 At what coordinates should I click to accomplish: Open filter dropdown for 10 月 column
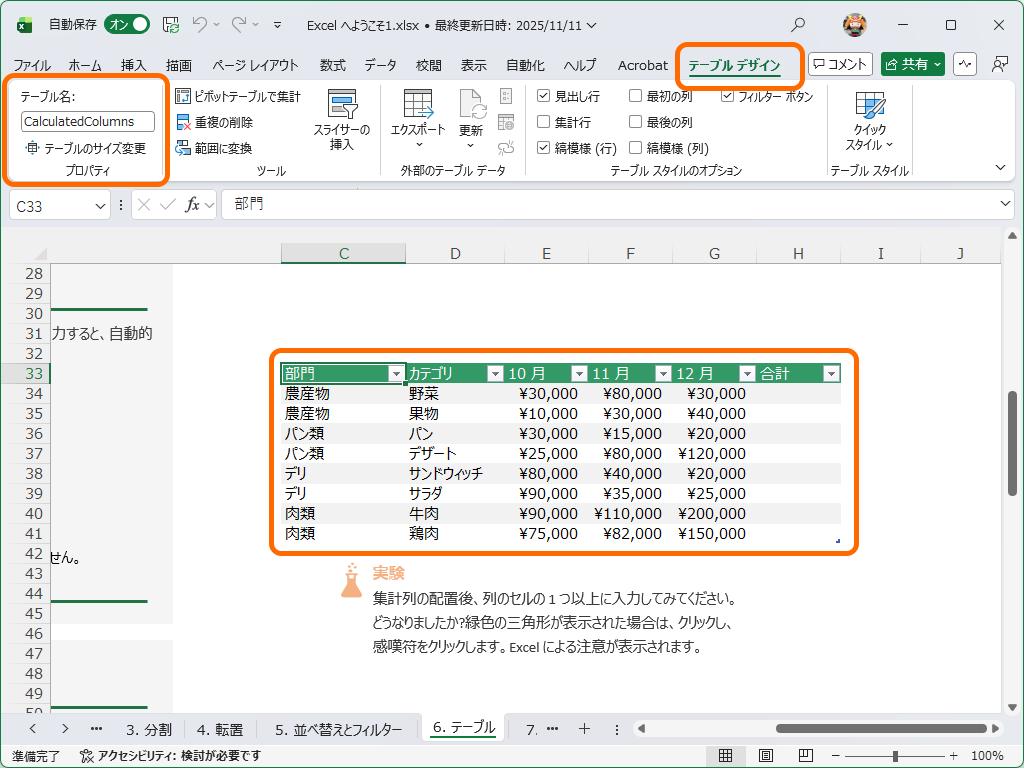coord(579,374)
